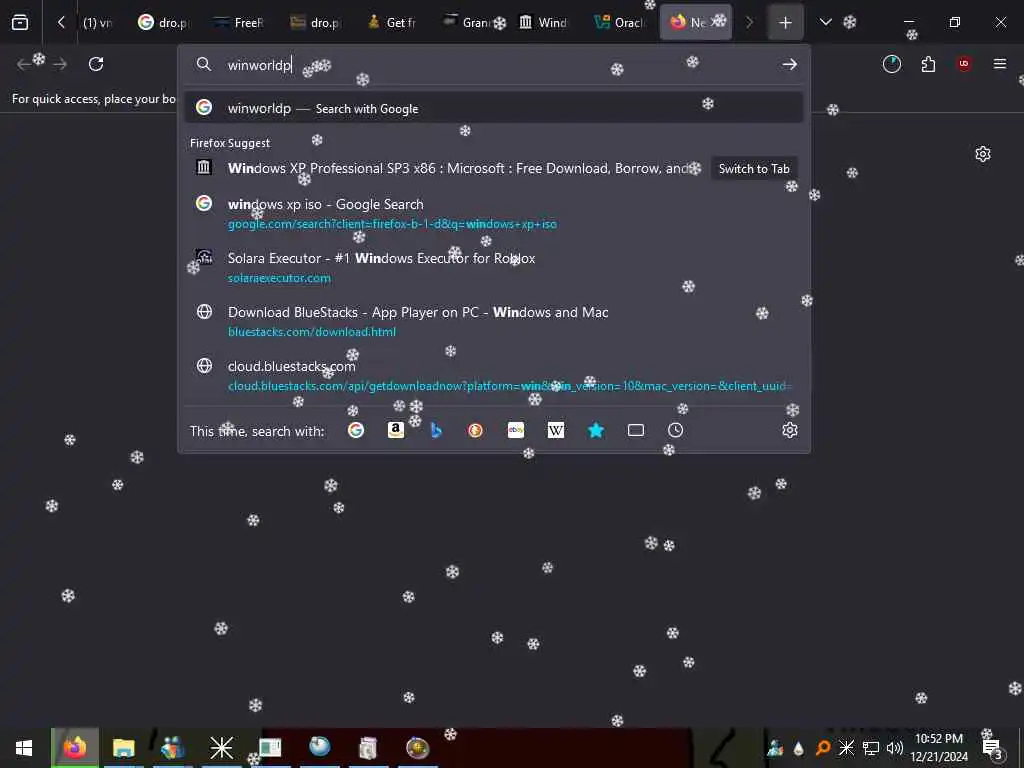Search this time with Google icon
1024x768 pixels.
[x=356, y=430]
